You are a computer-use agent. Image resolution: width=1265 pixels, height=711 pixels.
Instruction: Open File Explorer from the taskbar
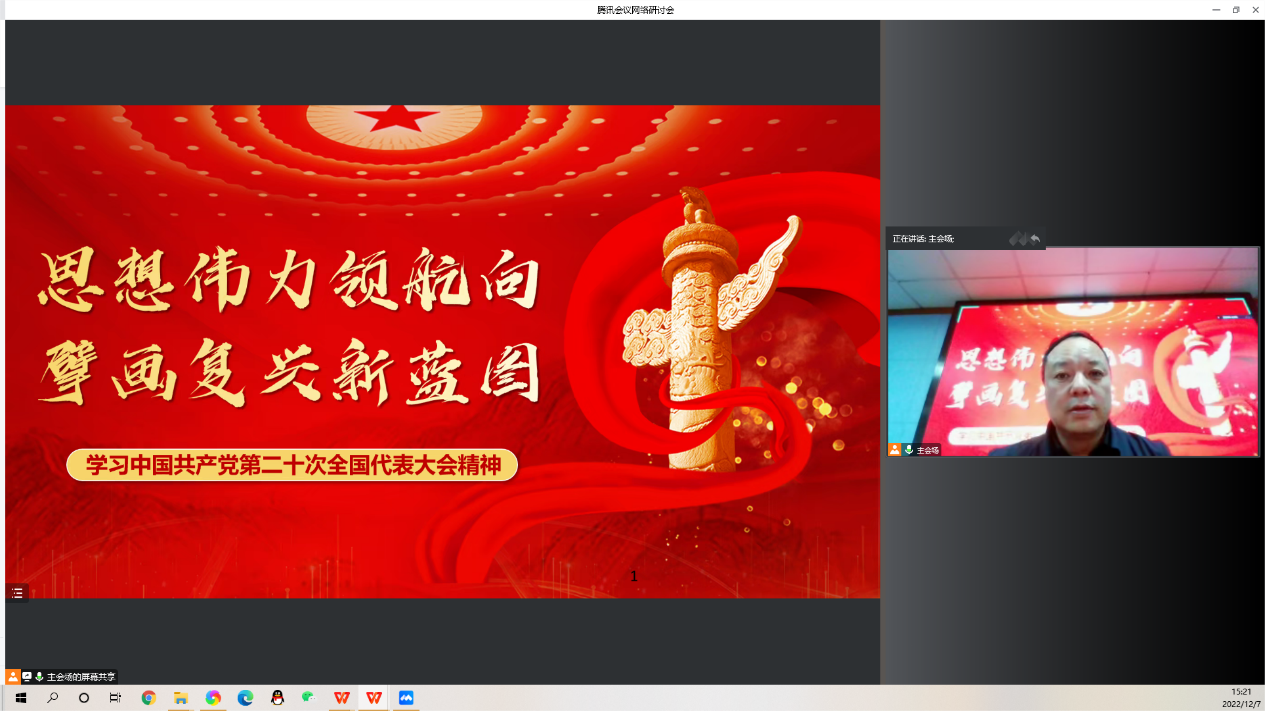pos(181,698)
